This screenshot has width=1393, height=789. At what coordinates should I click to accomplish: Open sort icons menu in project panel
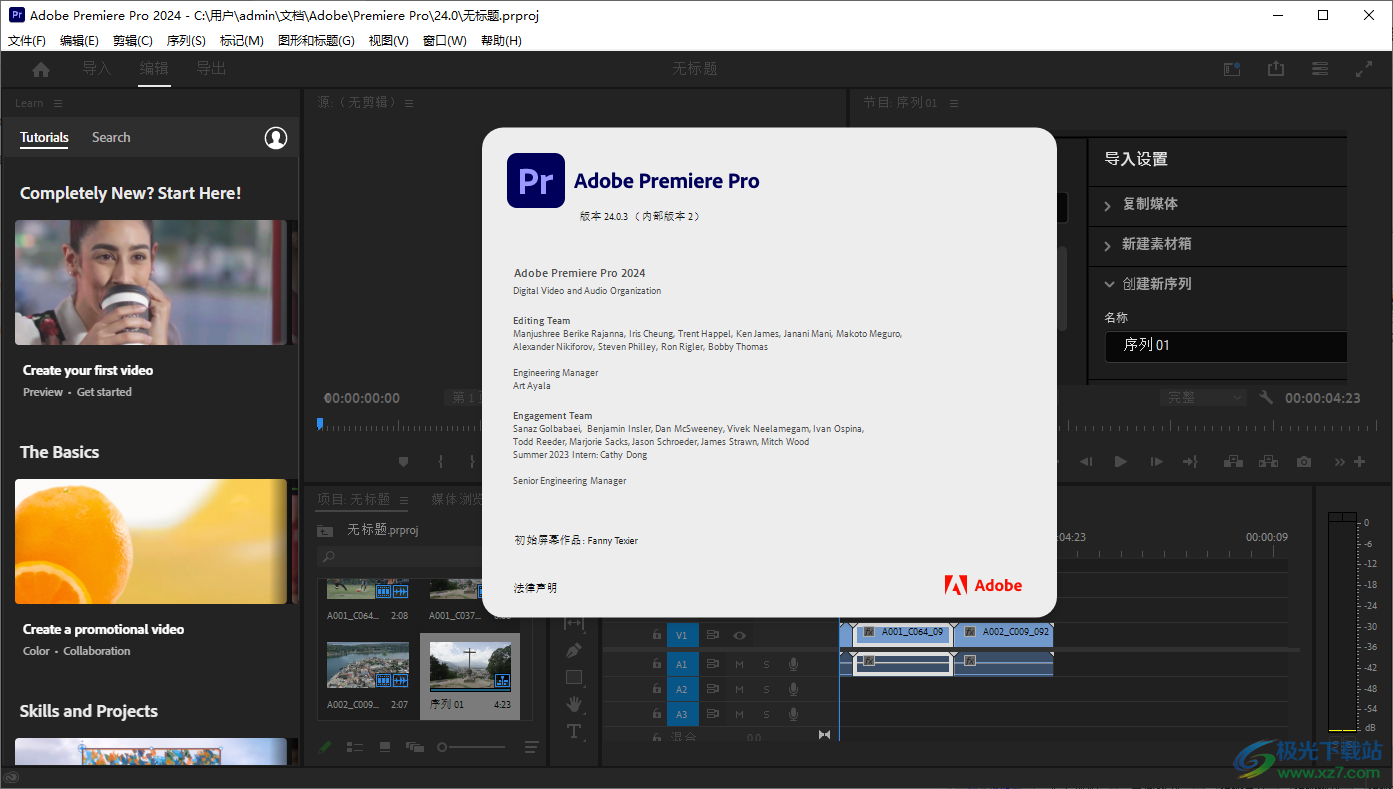(532, 747)
